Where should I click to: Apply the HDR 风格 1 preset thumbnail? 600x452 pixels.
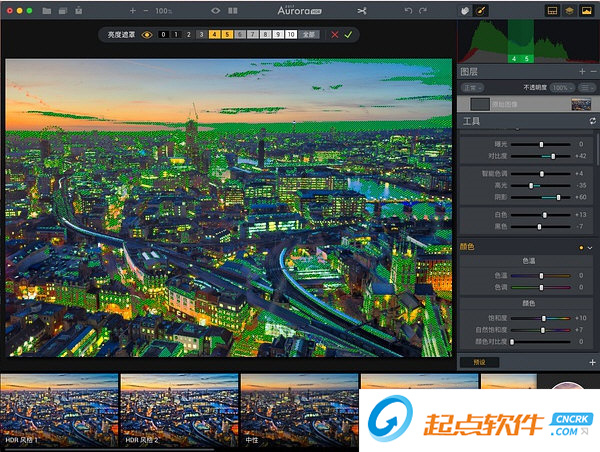[x=59, y=410]
